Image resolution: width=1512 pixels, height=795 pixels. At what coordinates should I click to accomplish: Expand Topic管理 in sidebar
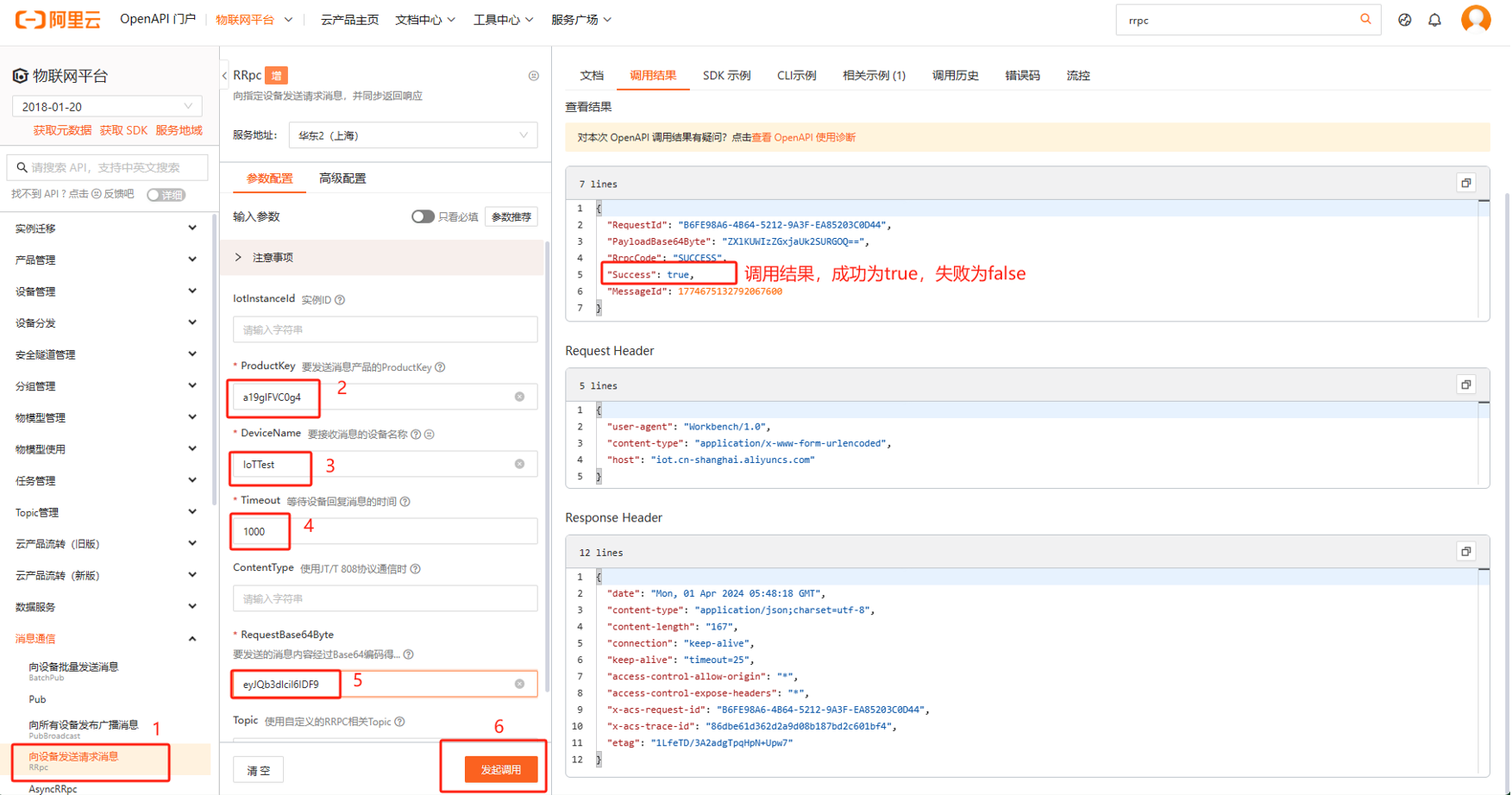click(x=106, y=512)
